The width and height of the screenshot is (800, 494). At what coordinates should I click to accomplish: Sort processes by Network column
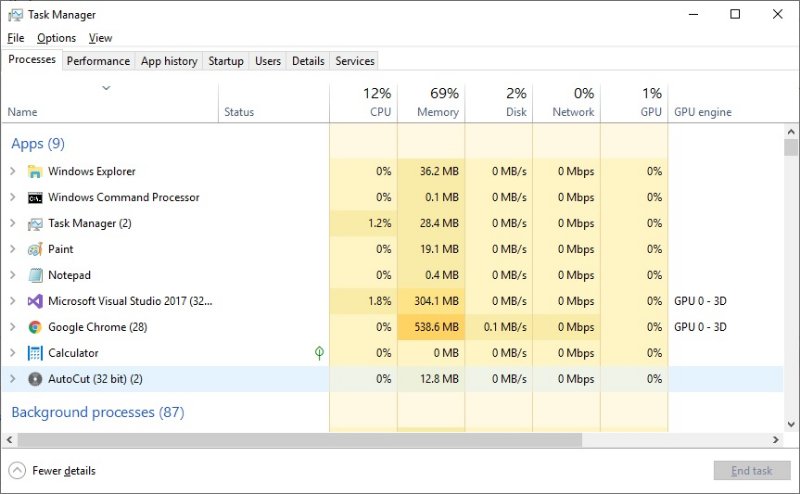coord(567,103)
